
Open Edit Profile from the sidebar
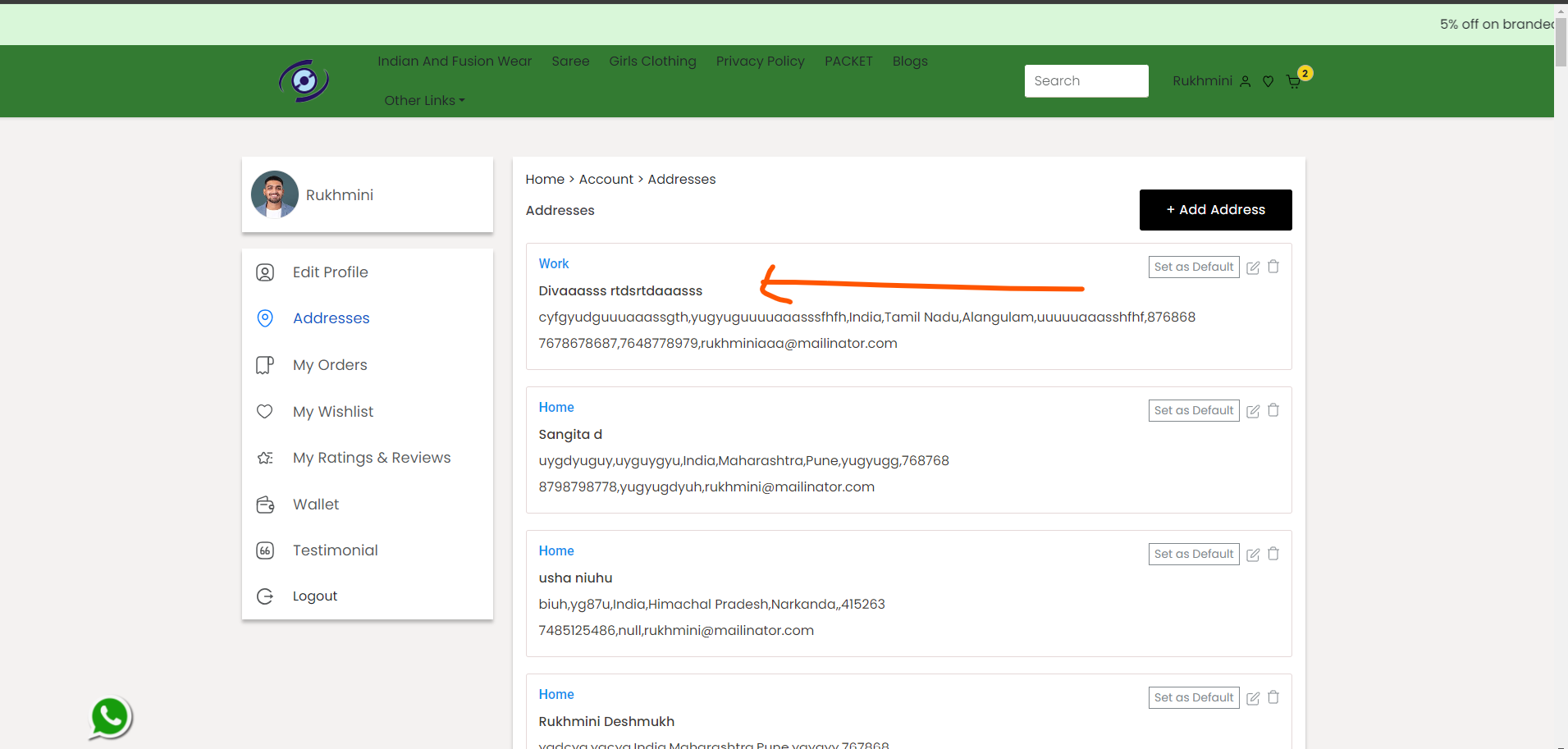(331, 272)
